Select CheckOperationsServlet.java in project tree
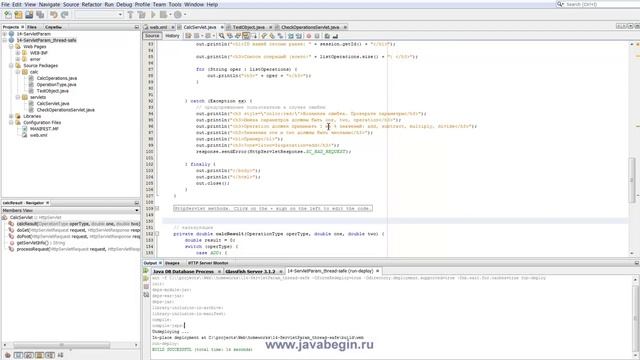This screenshot has height=360, width=640. (66, 110)
